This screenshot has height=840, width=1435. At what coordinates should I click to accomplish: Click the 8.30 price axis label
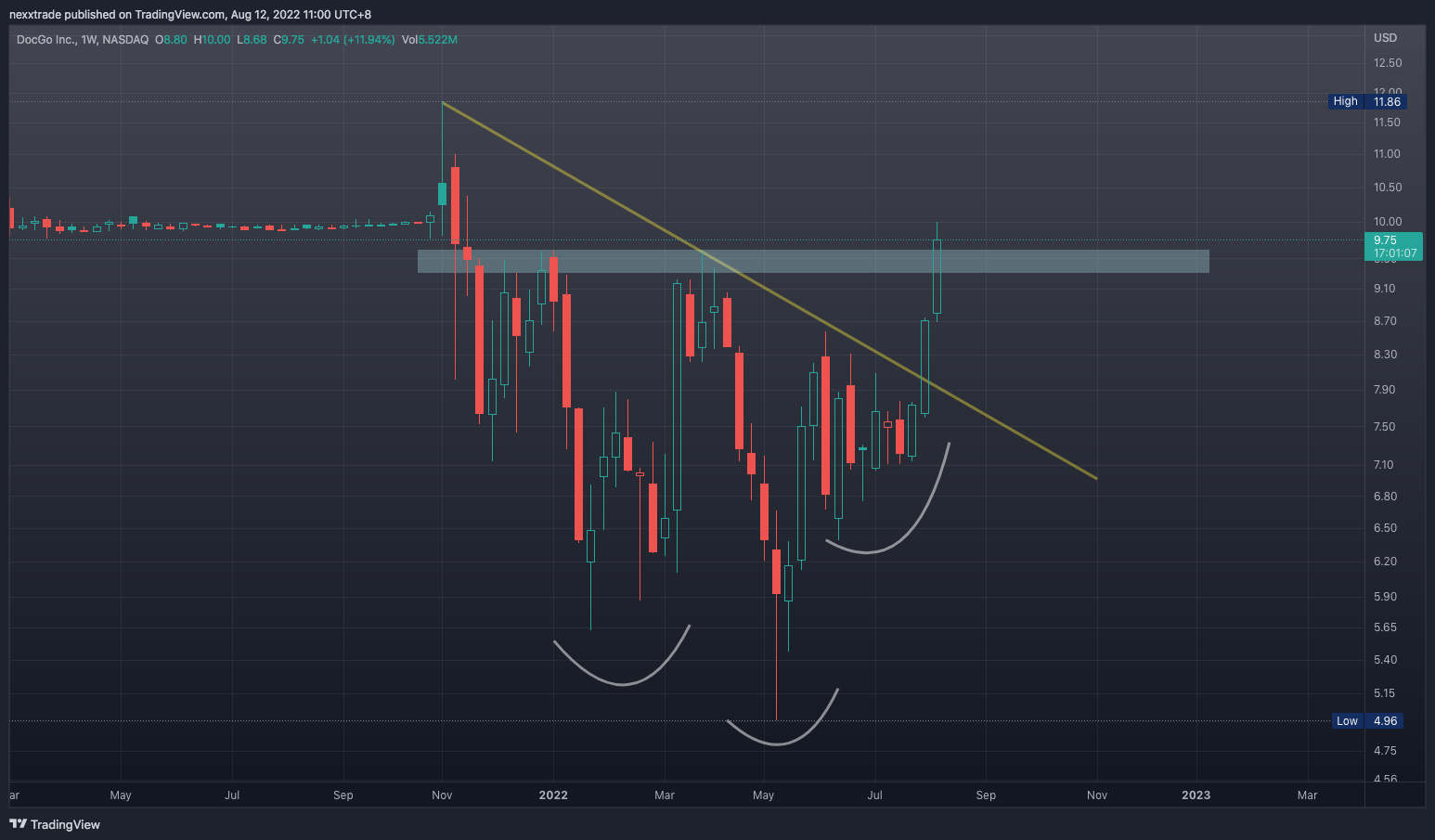pos(1385,355)
